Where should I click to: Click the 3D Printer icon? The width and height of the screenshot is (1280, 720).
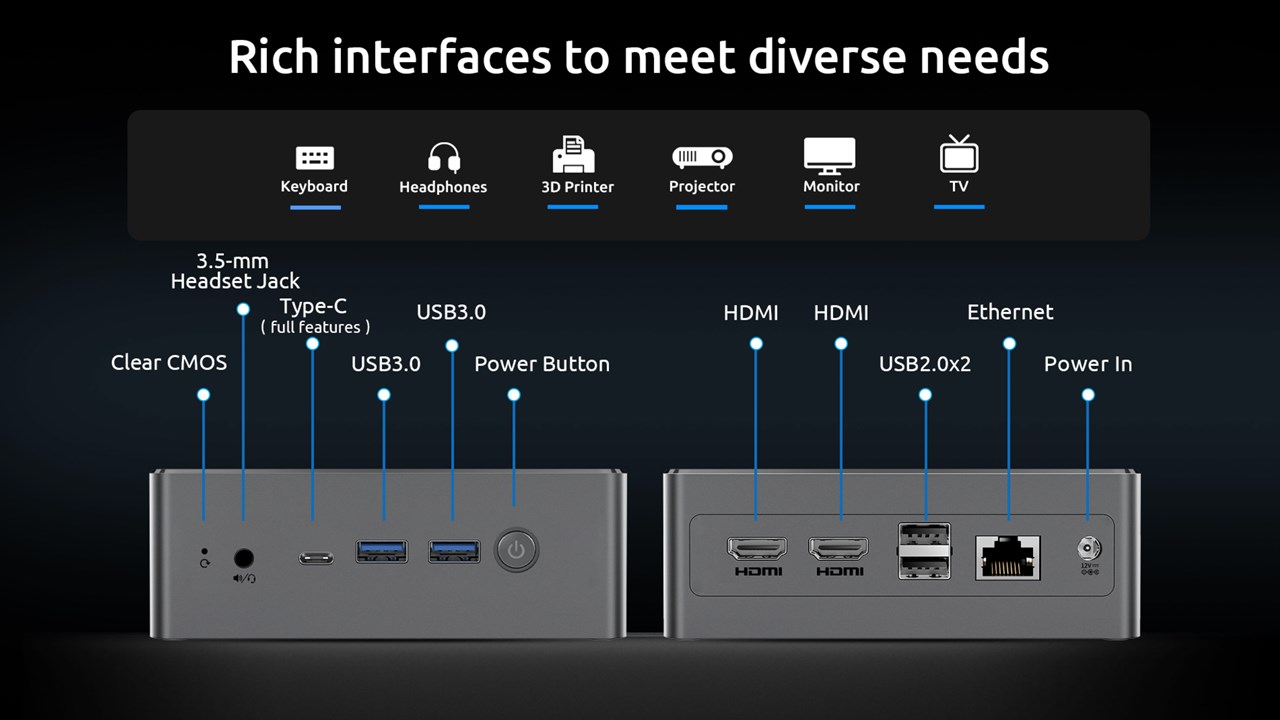[x=574, y=155]
